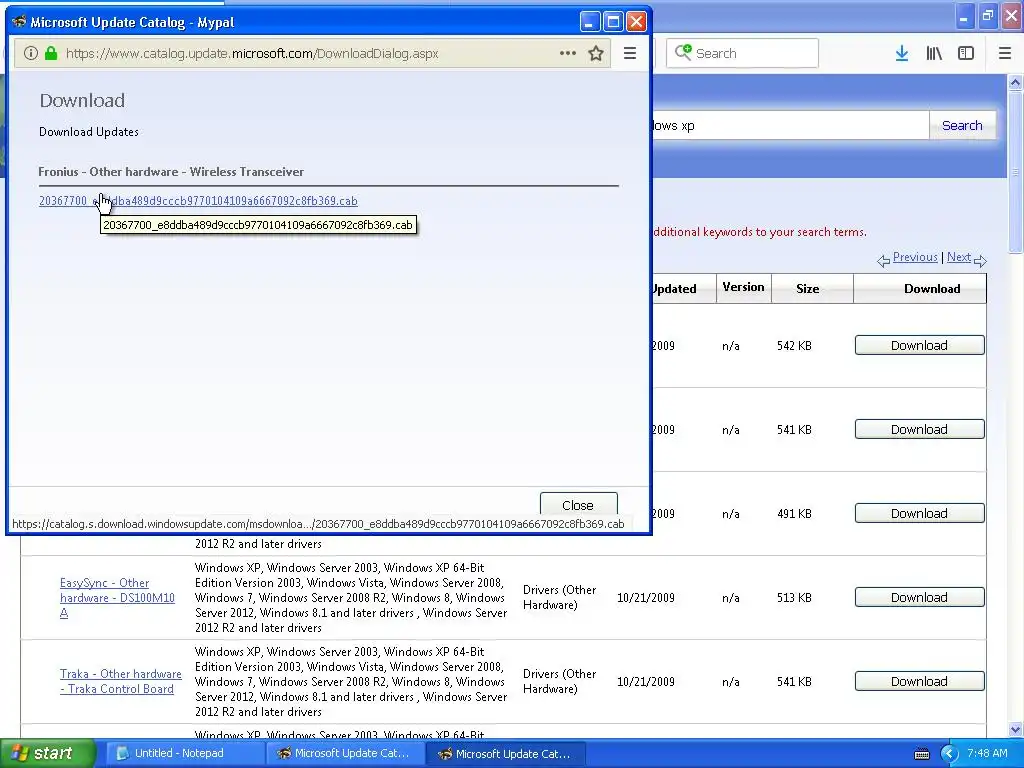
Task: Switch to Untitled - Notepad taskbar item
Action: (x=184, y=754)
